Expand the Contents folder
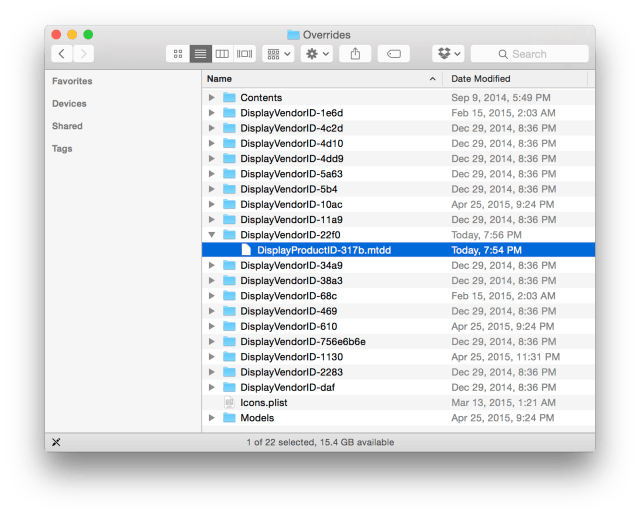The width and height of the screenshot is (640, 516). (x=211, y=98)
